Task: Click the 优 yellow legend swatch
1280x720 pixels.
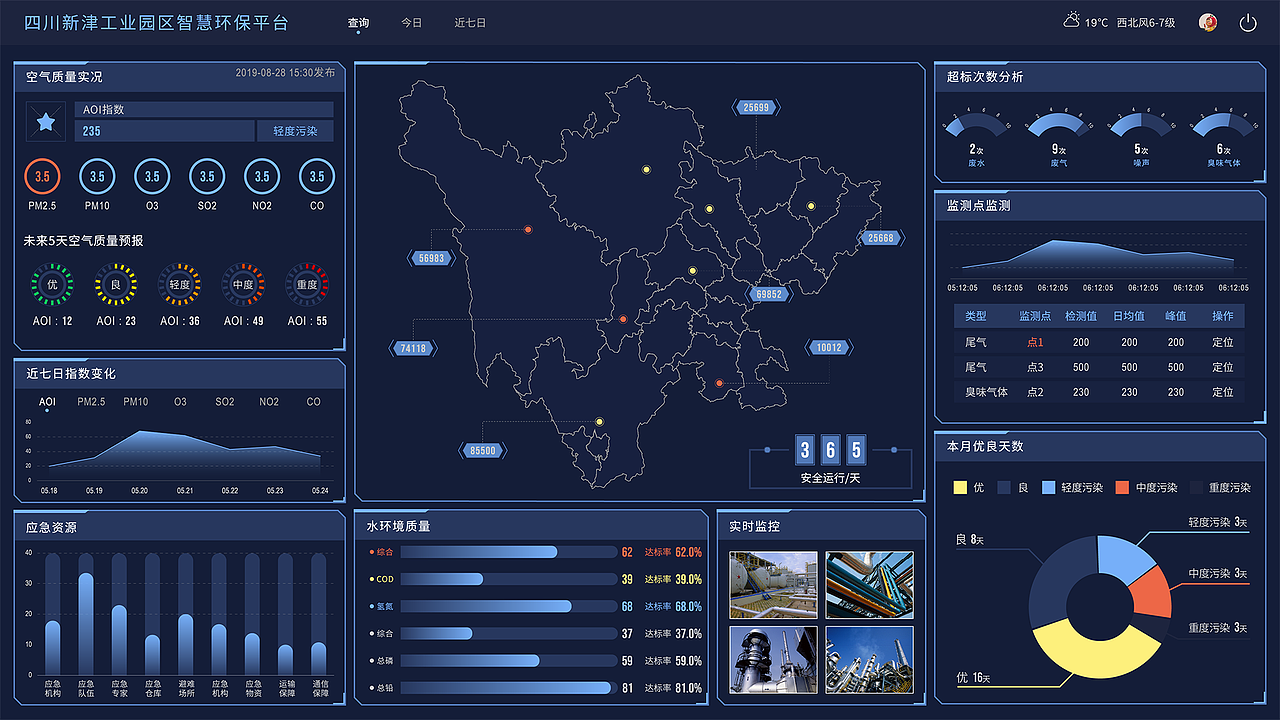Action: click(960, 487)
